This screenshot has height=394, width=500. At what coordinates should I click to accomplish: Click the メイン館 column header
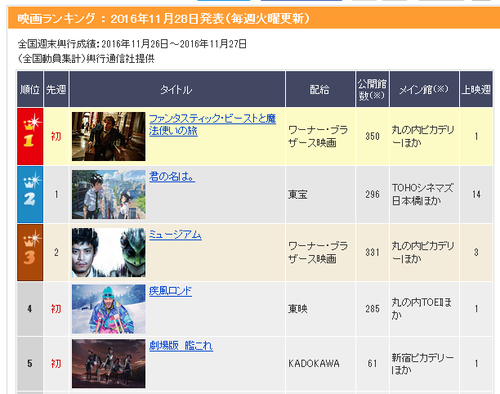coord(424,89)
